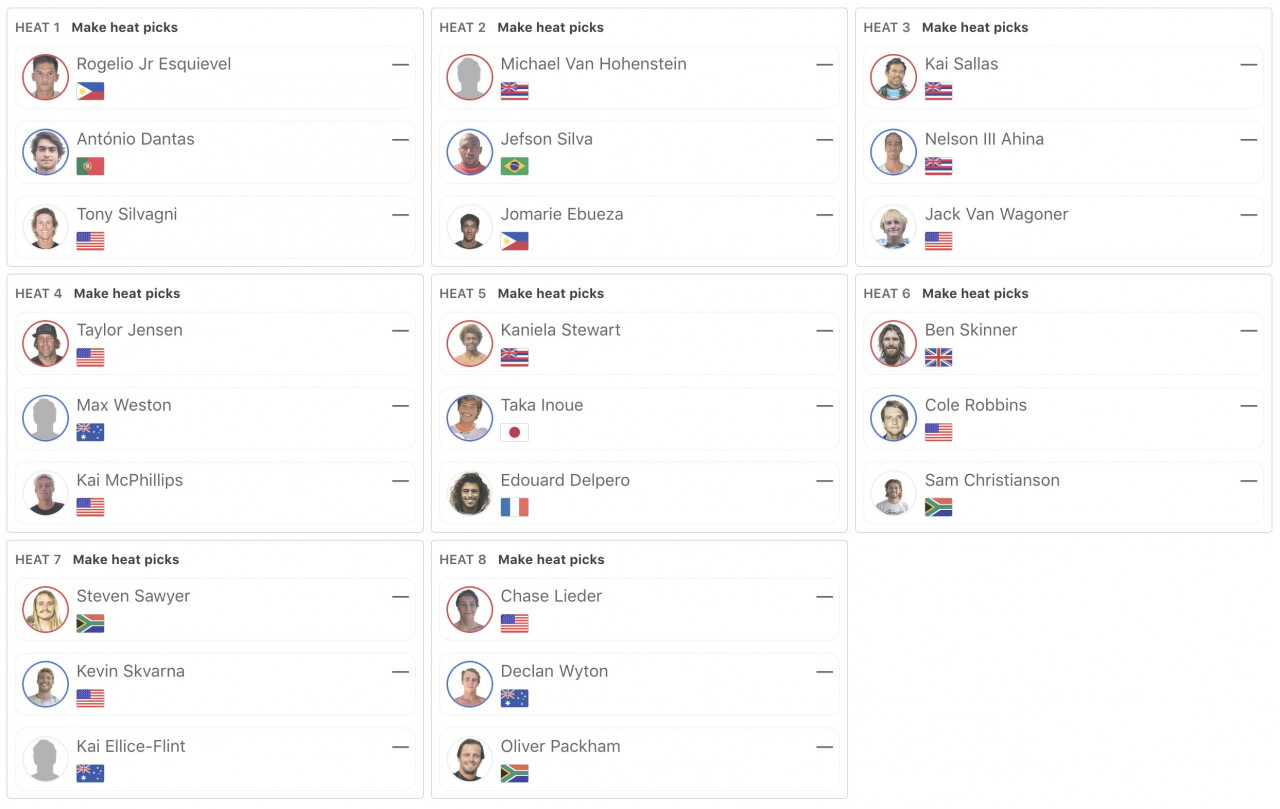This screenshot has width=1280, height=809.
Task: Open Make heat picks for Heat 6
Action: pyautogui.click(x=975, y=293)
